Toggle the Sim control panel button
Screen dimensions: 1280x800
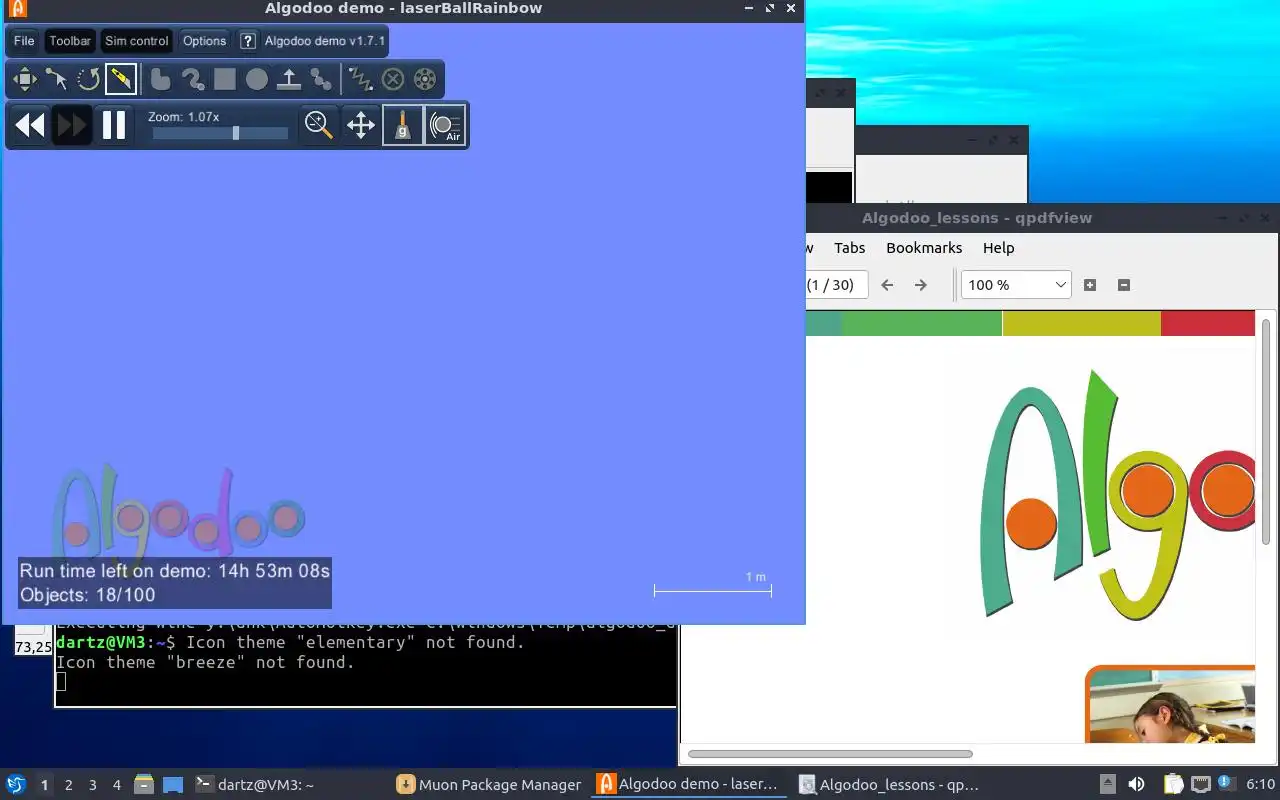point(137,41)
